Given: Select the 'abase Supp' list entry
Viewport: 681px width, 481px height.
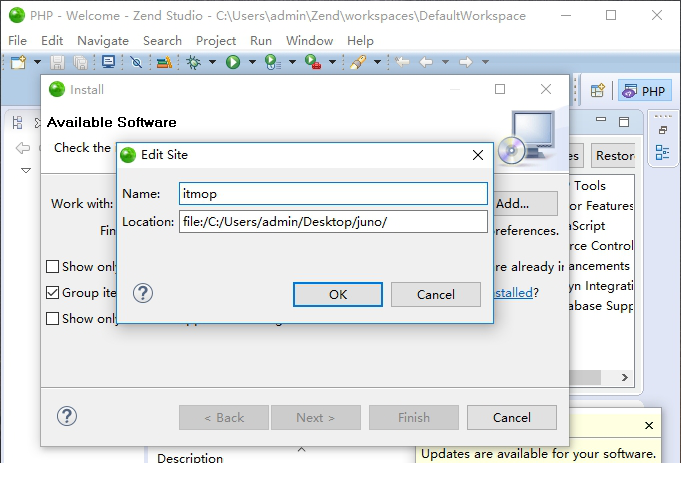Looking at the screenshot, I should click(x=601, y=306).
